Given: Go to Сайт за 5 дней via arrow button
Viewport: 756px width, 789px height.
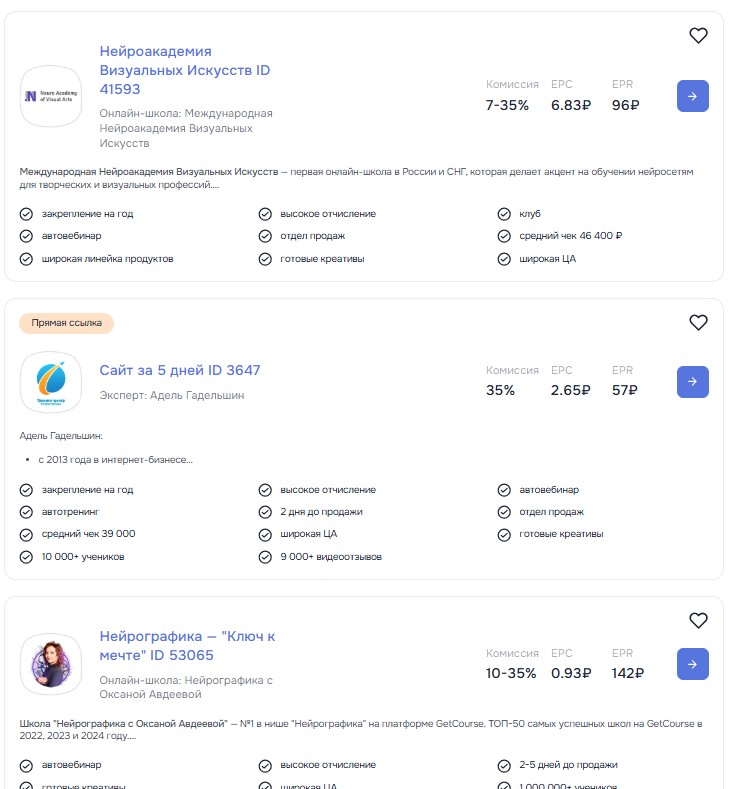Looking at the screenshot, I should point(693,382).
